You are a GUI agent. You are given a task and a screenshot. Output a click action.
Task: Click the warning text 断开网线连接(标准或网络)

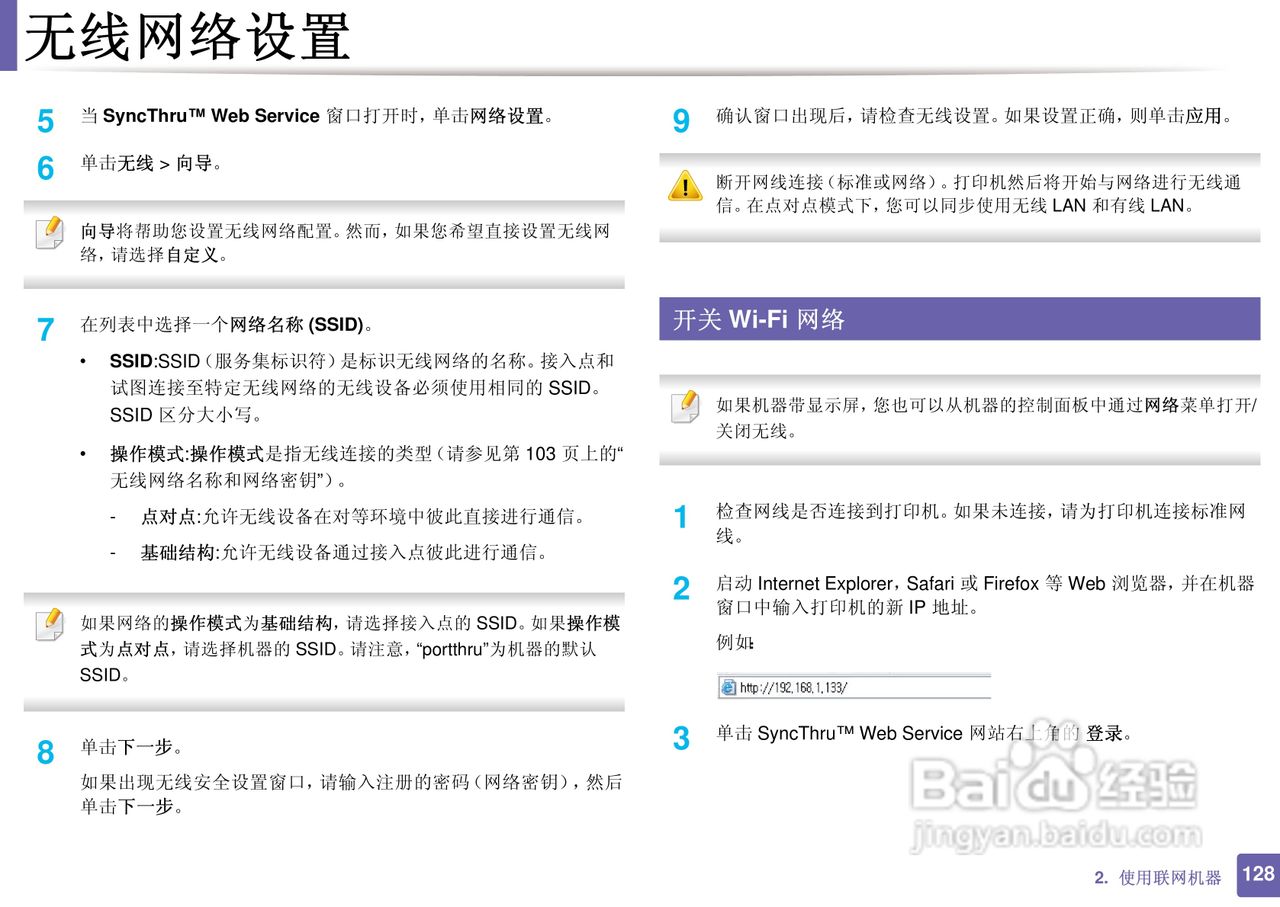click(979, 182)
